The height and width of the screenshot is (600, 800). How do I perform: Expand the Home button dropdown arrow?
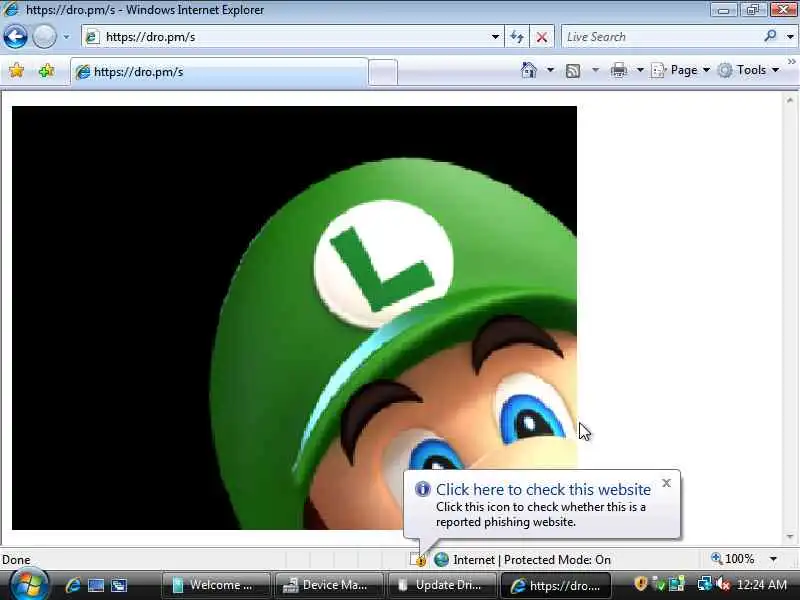(550, 70)
